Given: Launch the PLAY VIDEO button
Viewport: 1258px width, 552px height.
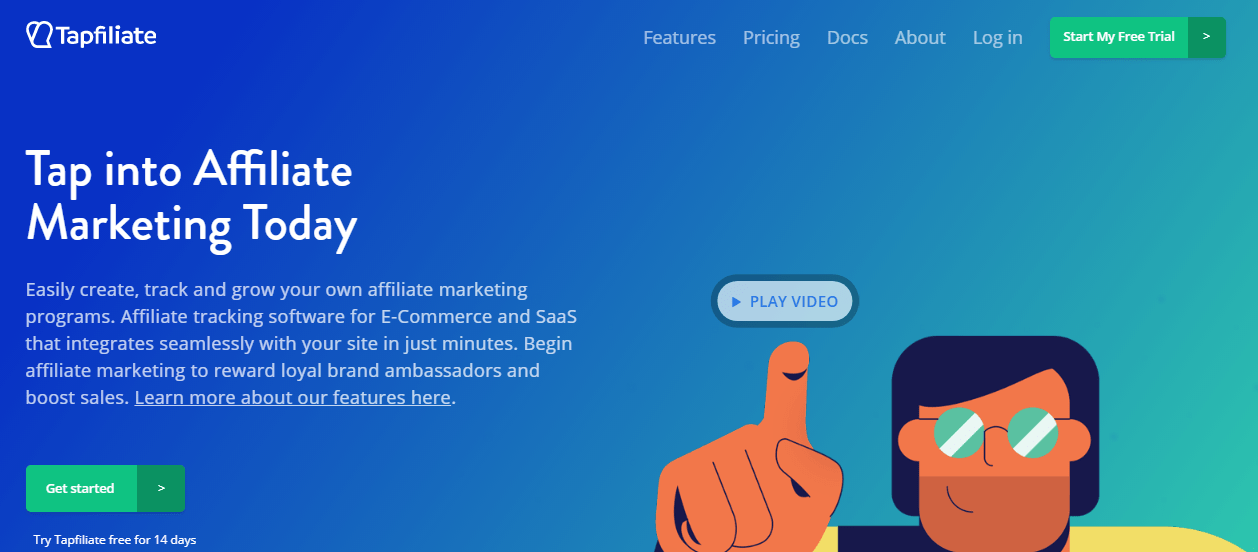Looking at the screenshot, I should click(785, 301).
